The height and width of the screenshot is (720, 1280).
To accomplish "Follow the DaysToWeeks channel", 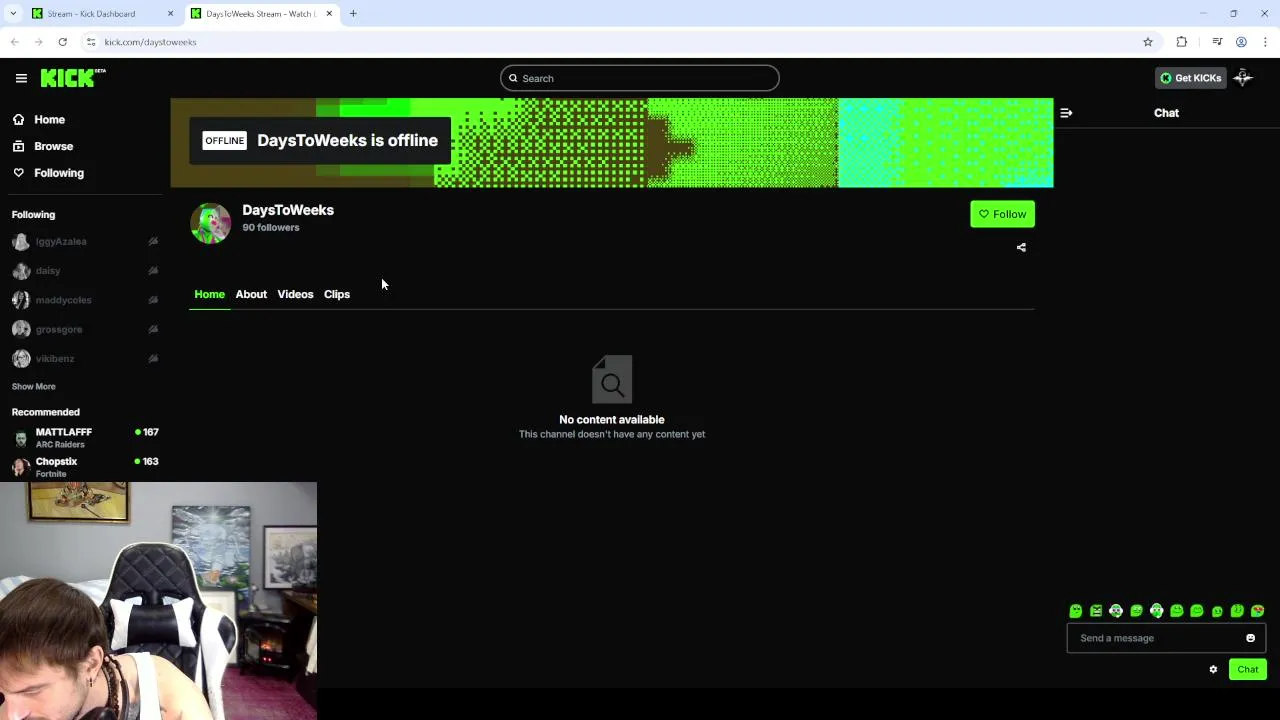I will tap(1002, 214).
